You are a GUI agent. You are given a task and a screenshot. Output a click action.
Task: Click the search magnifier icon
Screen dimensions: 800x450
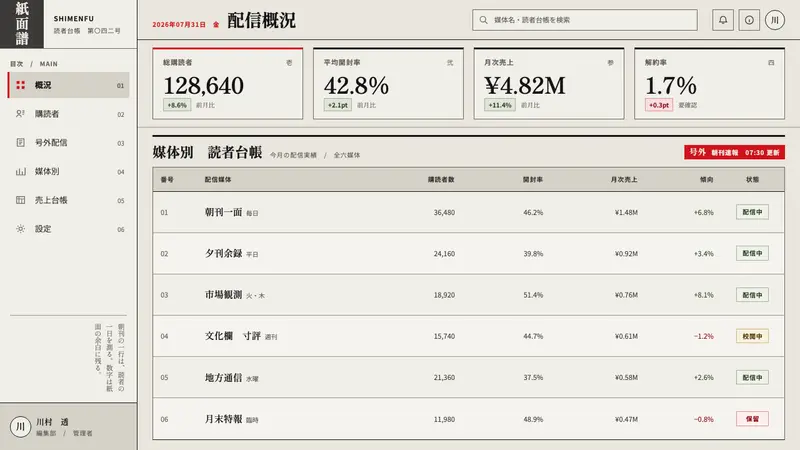(x=483, y=20)
